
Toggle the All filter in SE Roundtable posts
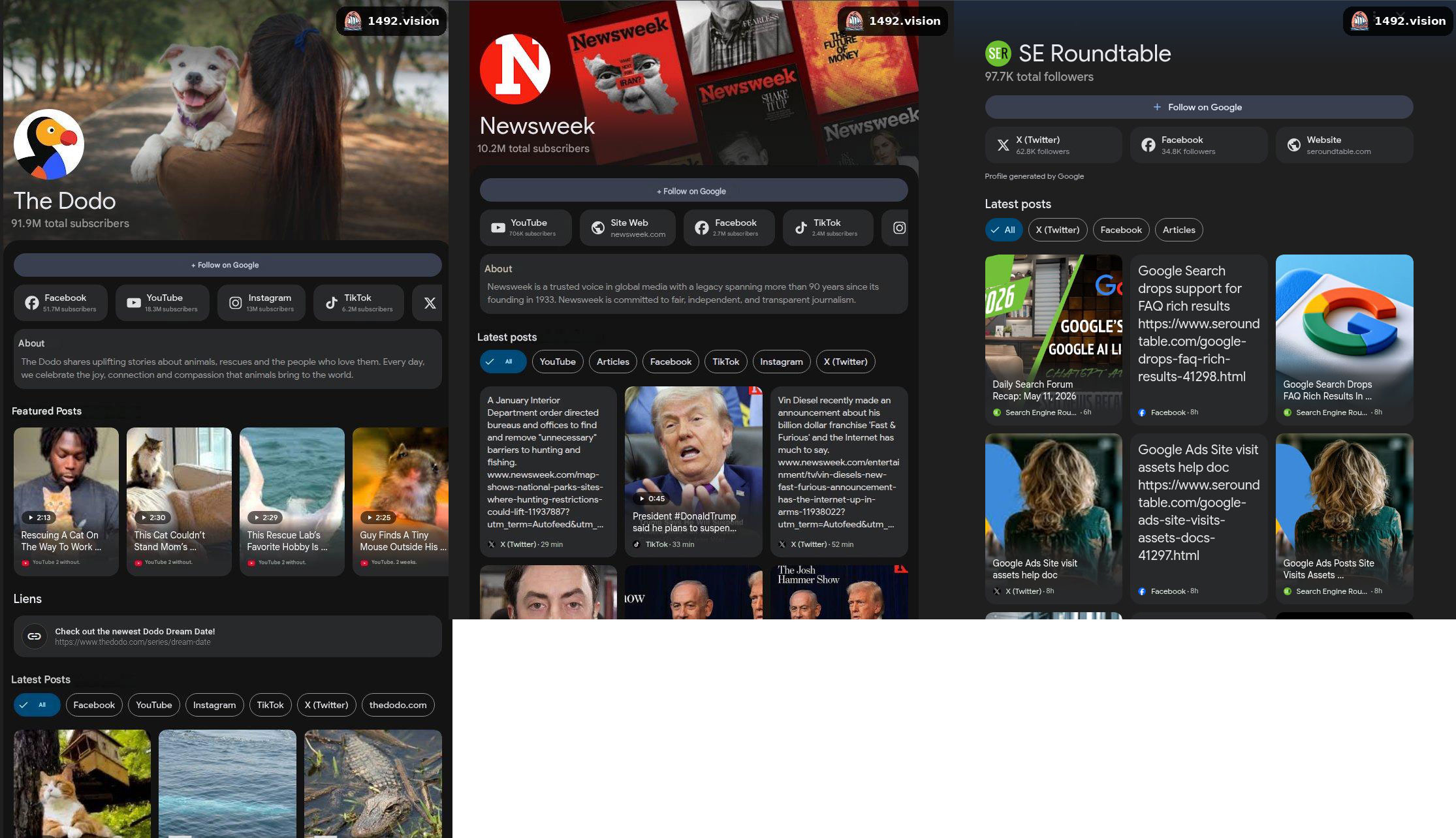pyautogui.click(x=1004, y=230)
